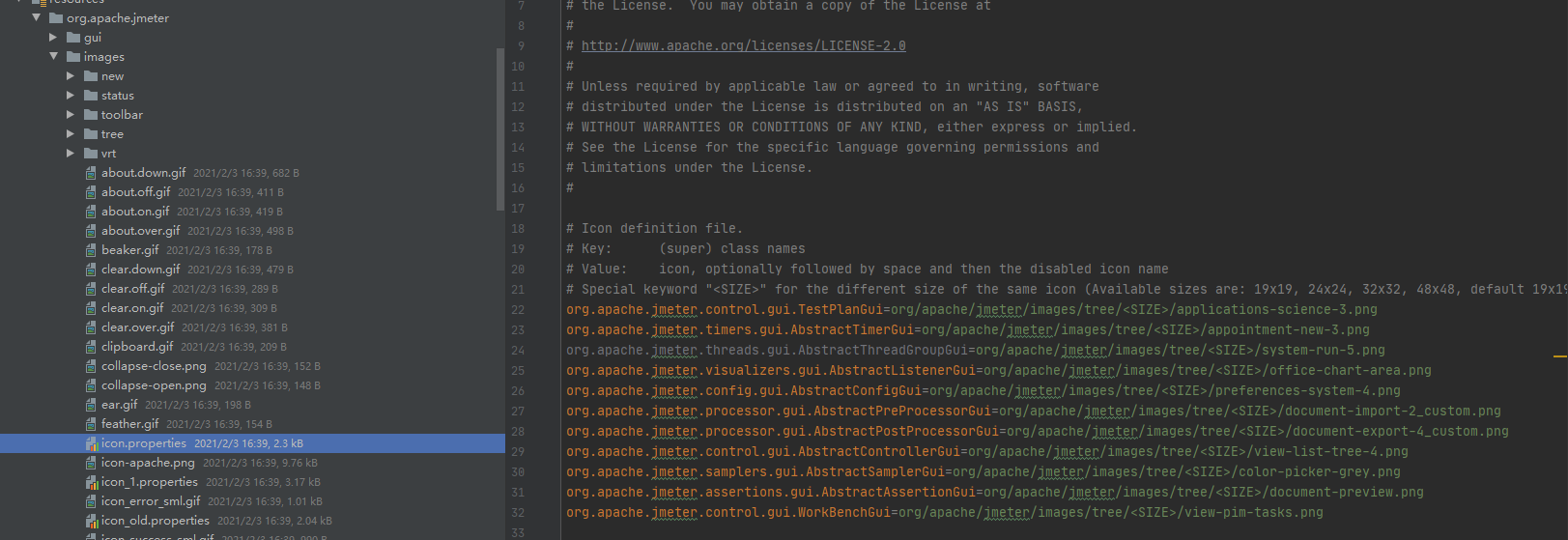Image resolution: width=1568 pixels, height=540 pixels.
Task: Click the AbstractThreadGroupGui property line
Action: [x=975, y=351]
